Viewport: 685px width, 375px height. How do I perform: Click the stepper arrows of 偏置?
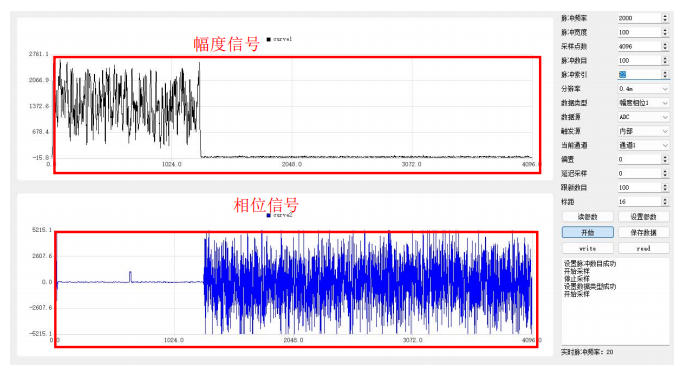coord(665,159)
